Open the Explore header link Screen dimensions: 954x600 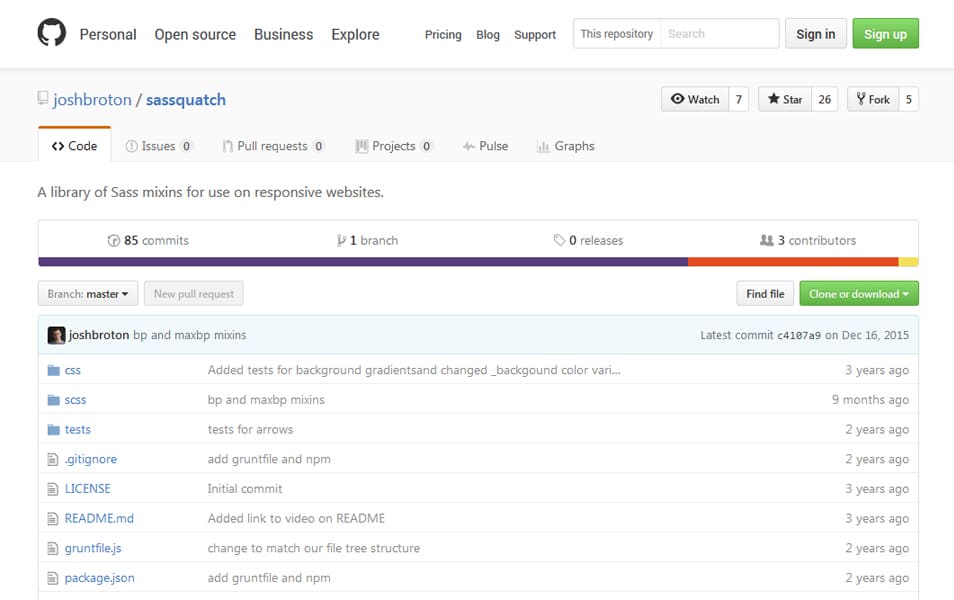(x=355, y=35)
